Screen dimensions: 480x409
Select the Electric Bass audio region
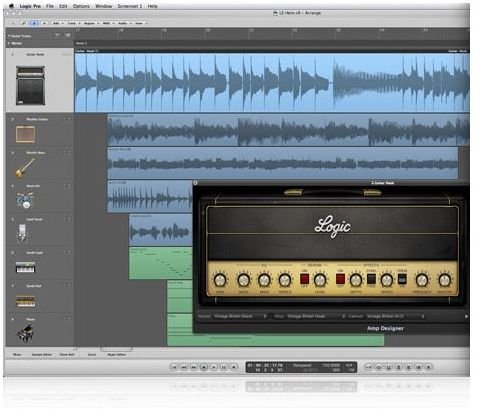click(x=283, y=163)
